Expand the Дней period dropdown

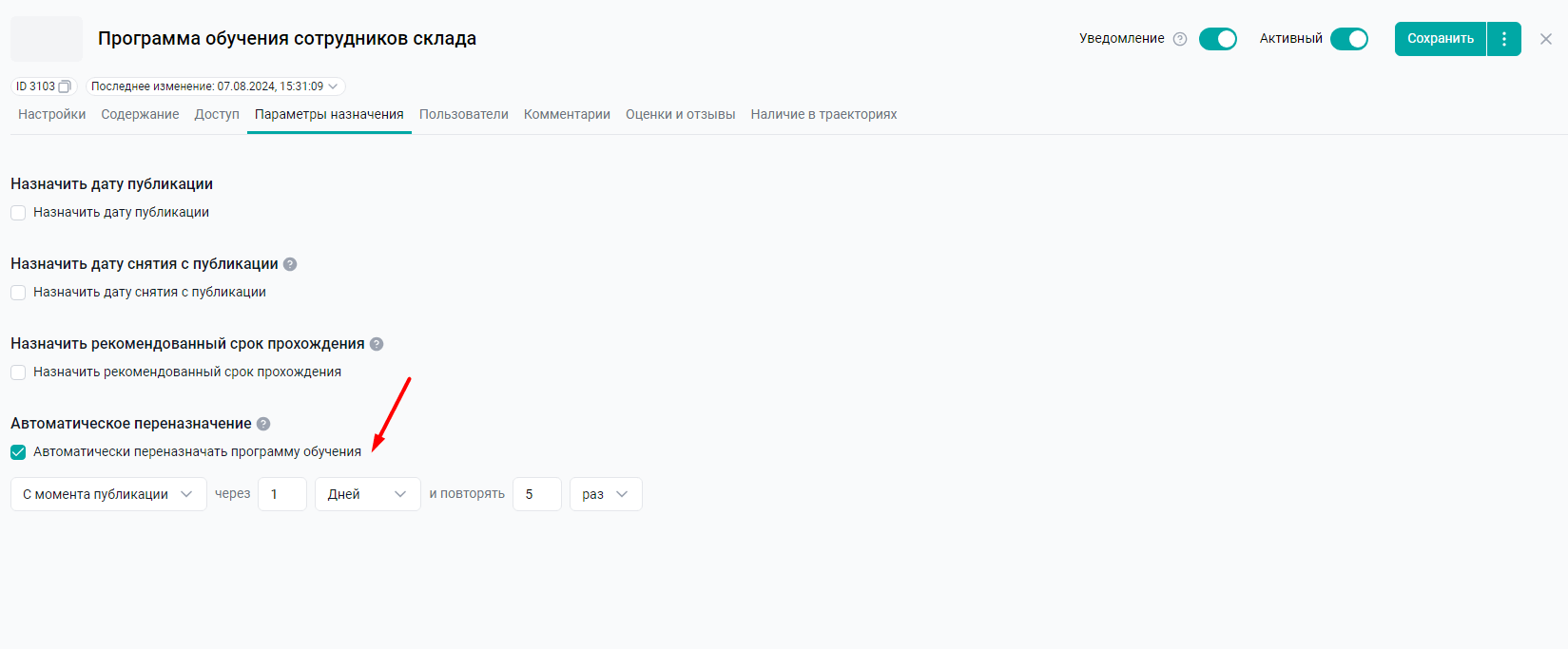[x=367, y=494]
